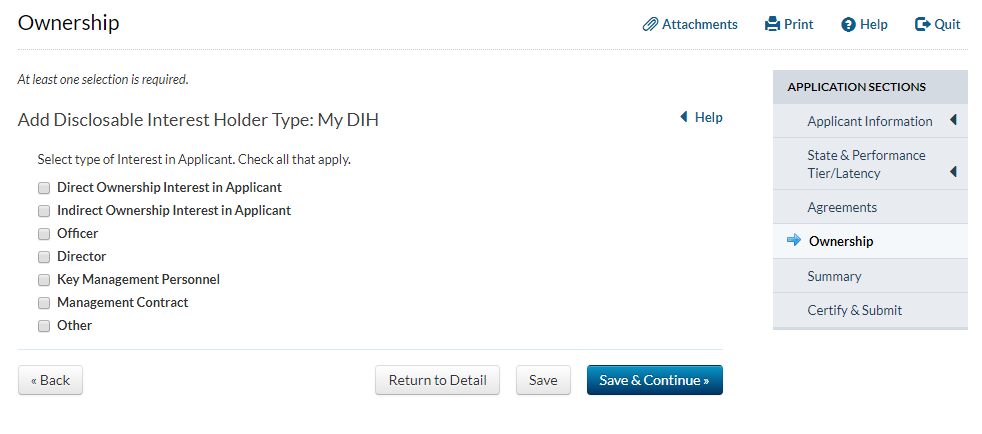Check Indirect Ownership Interest in Applicant
Viewport: 982px width, 434px height.
[44, 211]
